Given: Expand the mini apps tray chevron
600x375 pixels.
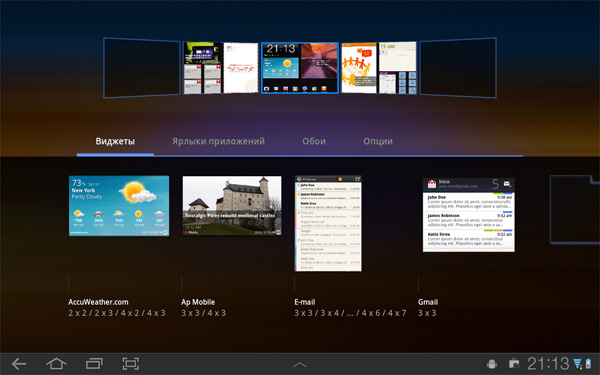Looking at the screenshot, I should coord(300,365).
